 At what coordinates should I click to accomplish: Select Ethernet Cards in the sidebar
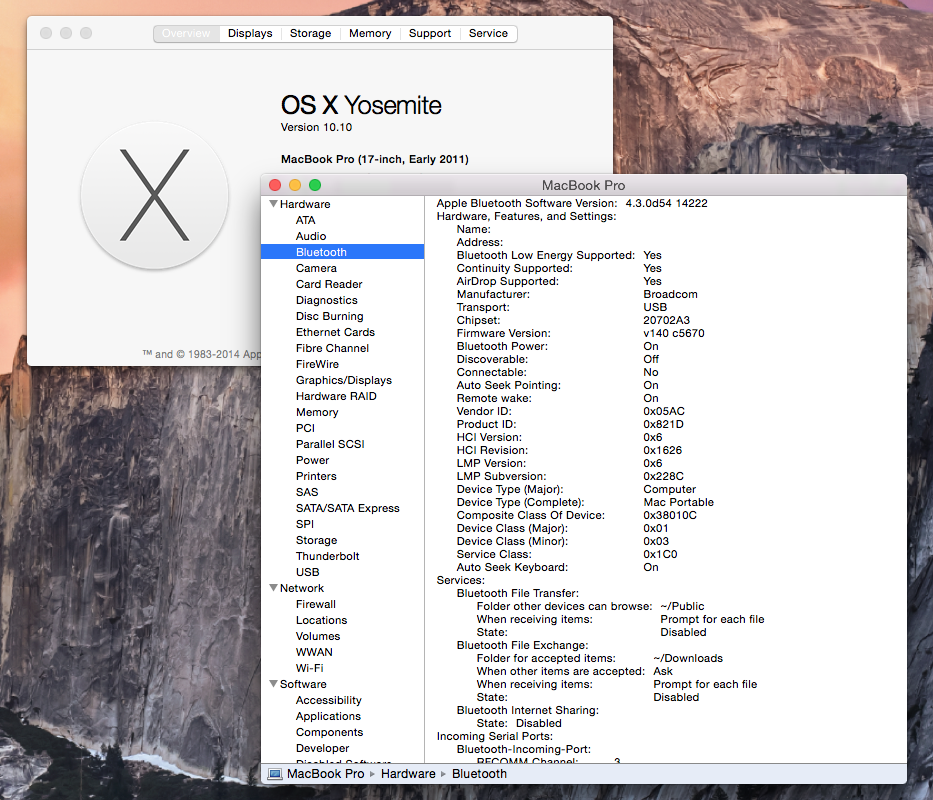pos(335,332)
